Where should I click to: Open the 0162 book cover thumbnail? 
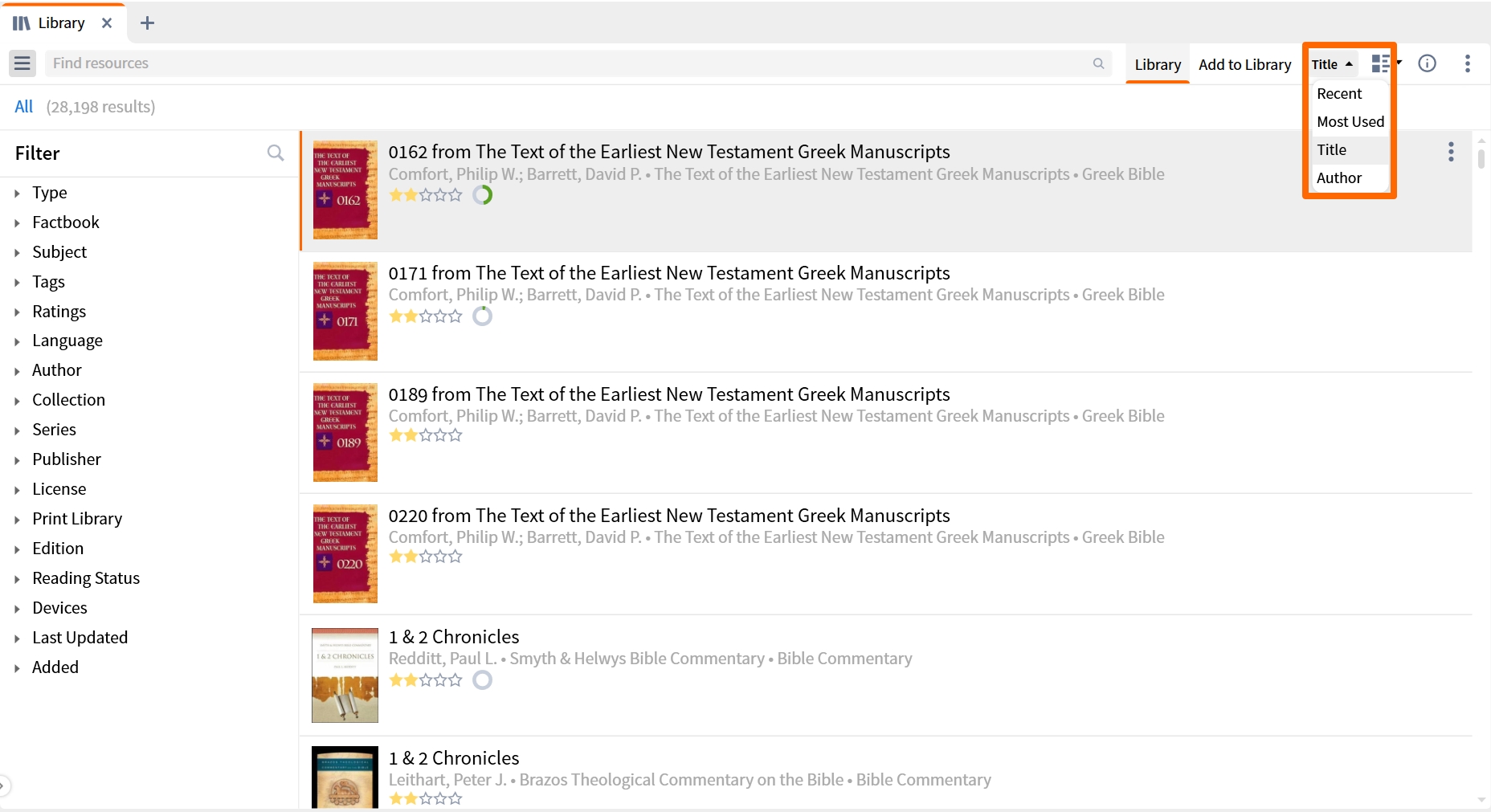tap(345, 190)
